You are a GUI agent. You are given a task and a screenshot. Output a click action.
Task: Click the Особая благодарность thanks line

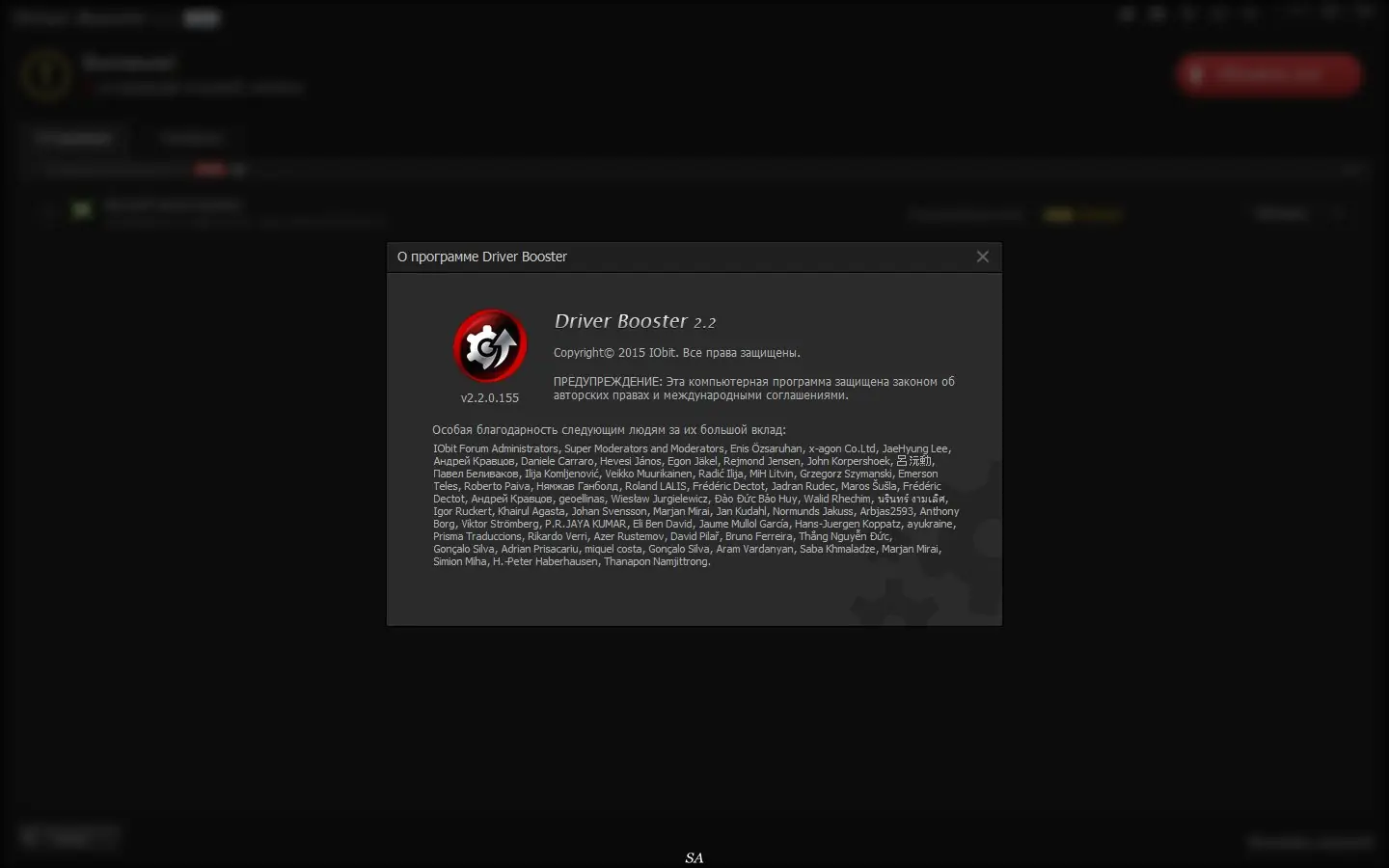pos(609,430)
